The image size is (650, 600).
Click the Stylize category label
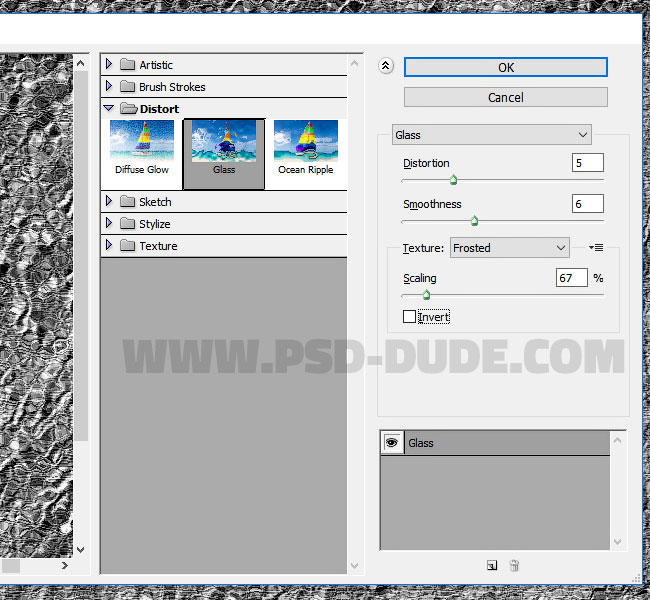155,224
